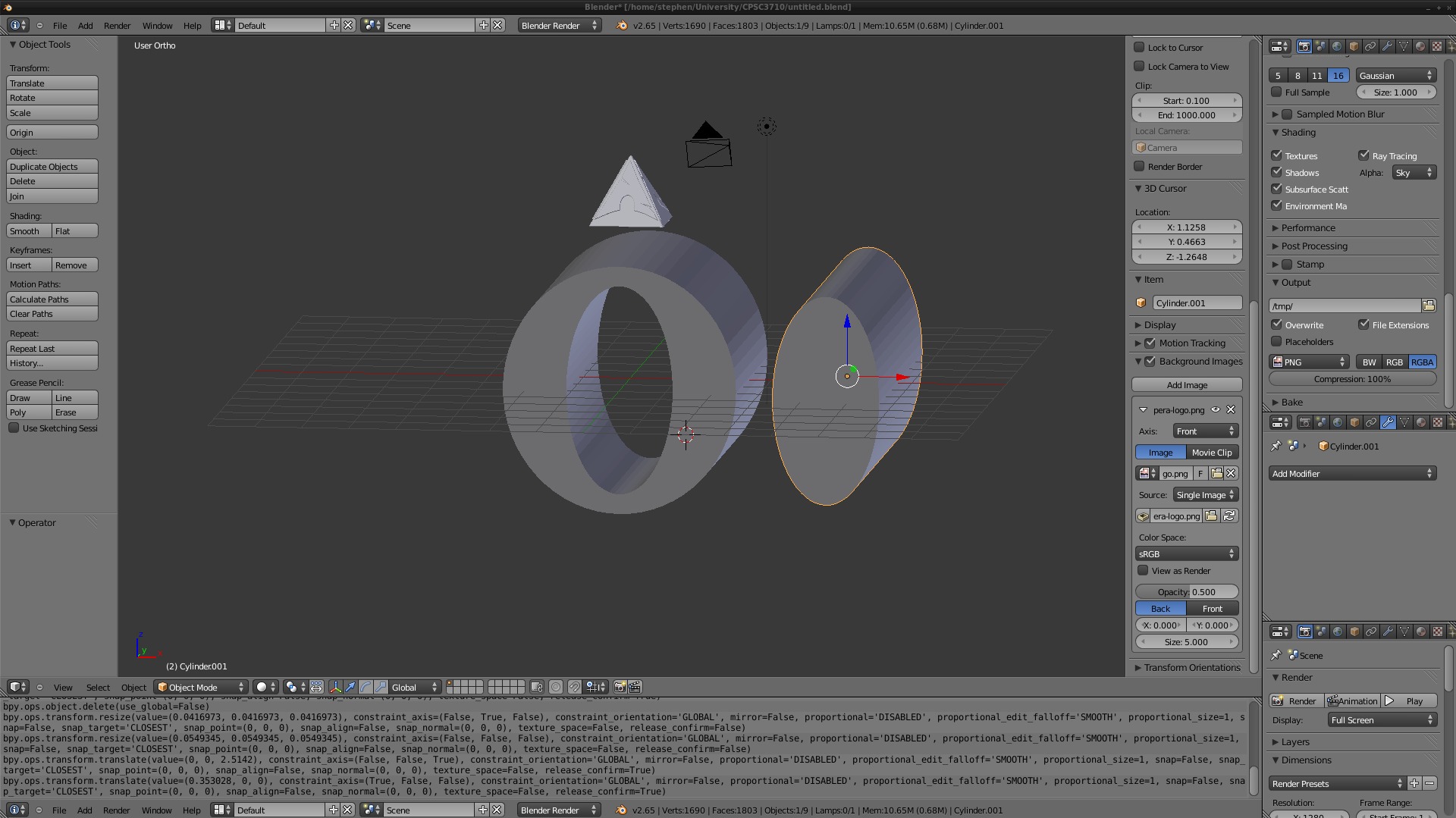1456x818 pixels.
Task: Open the pivot point selector icon
Action: [294, 687]
